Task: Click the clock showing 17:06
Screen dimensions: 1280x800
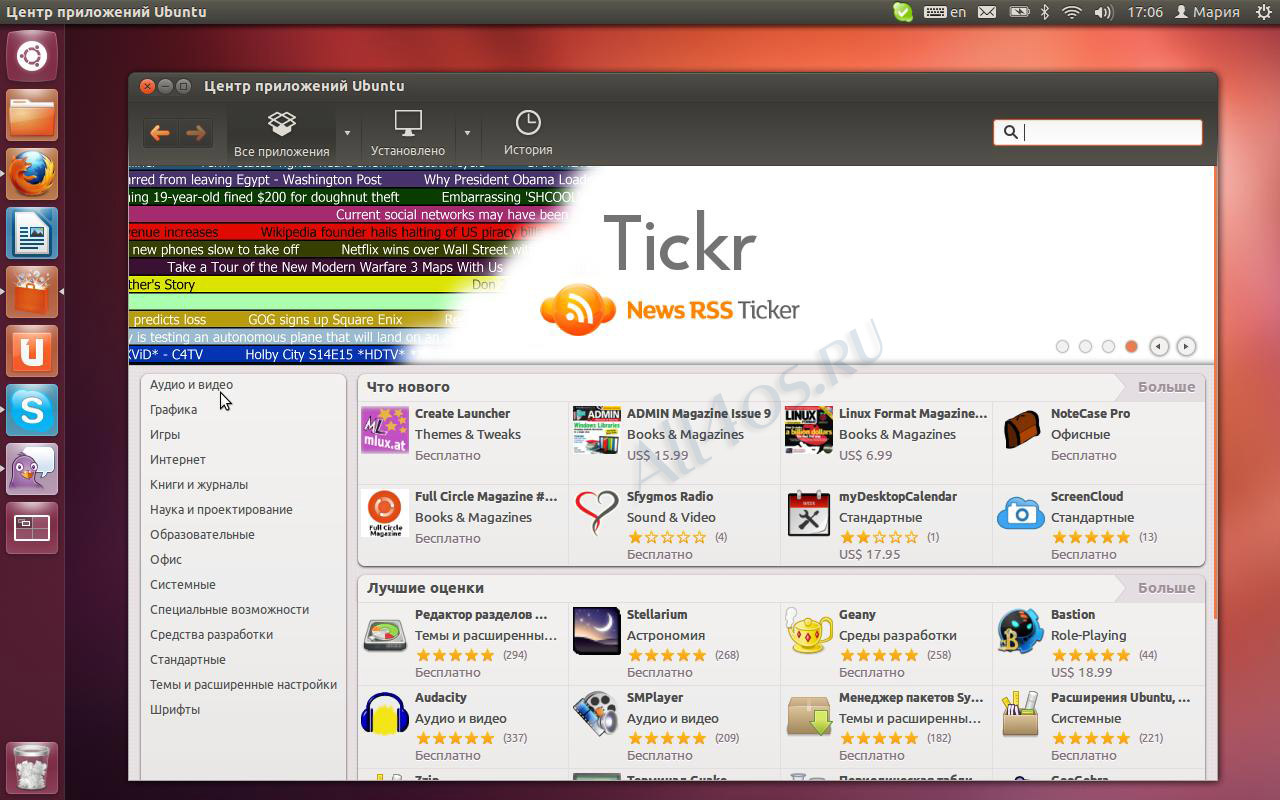Action: point(1144,12)
